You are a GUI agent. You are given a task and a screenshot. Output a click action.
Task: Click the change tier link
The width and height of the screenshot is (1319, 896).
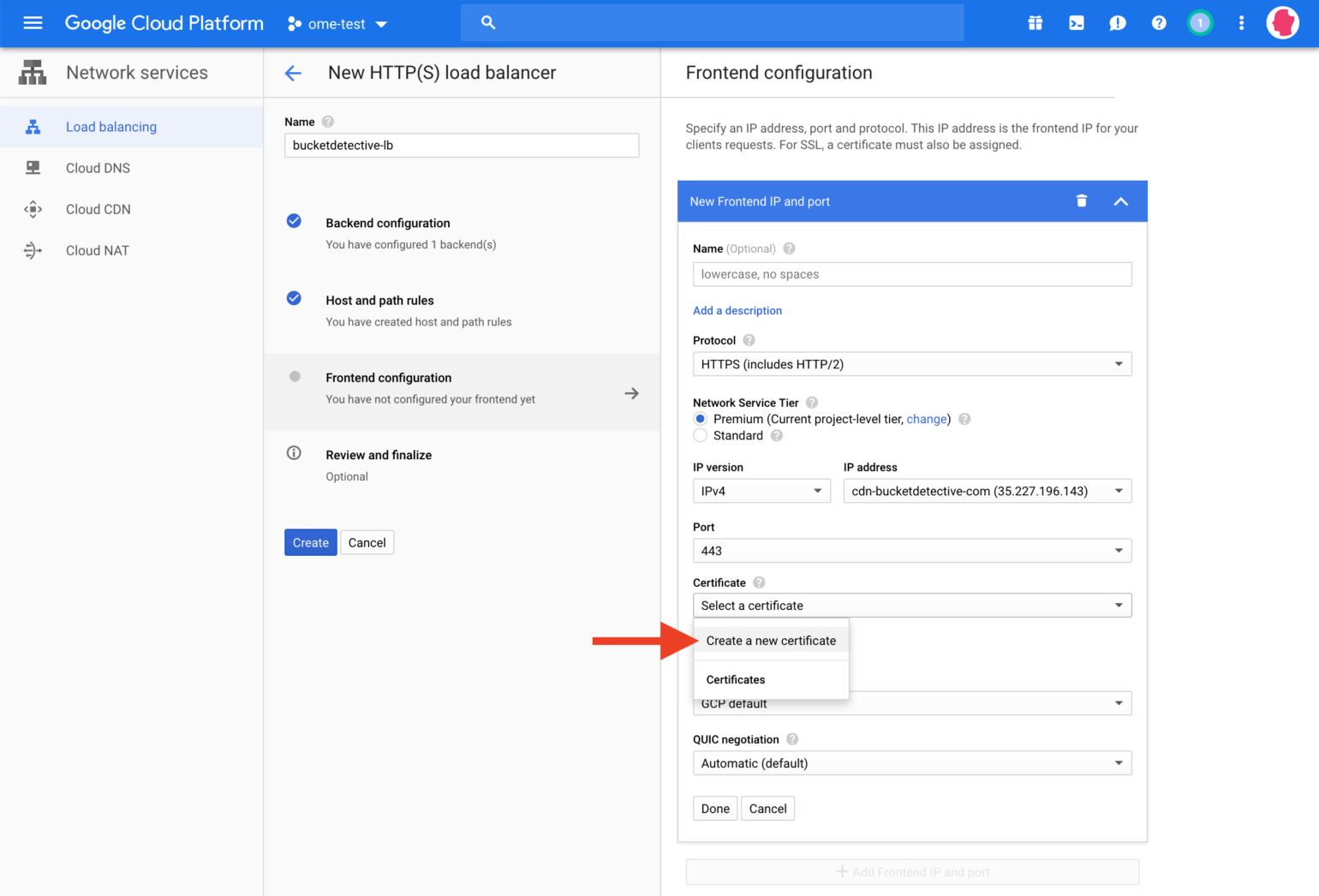927,419
